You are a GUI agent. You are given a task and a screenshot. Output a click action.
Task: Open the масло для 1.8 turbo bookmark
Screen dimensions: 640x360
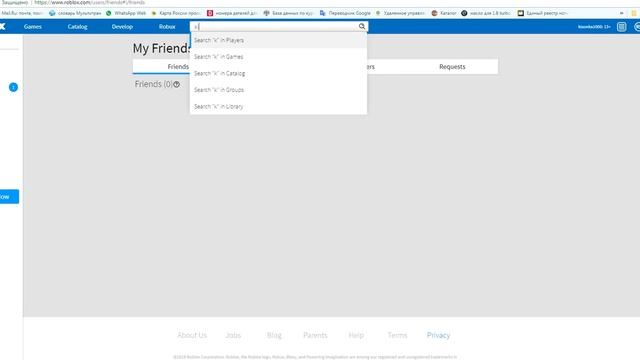click(x=486, y=13)
